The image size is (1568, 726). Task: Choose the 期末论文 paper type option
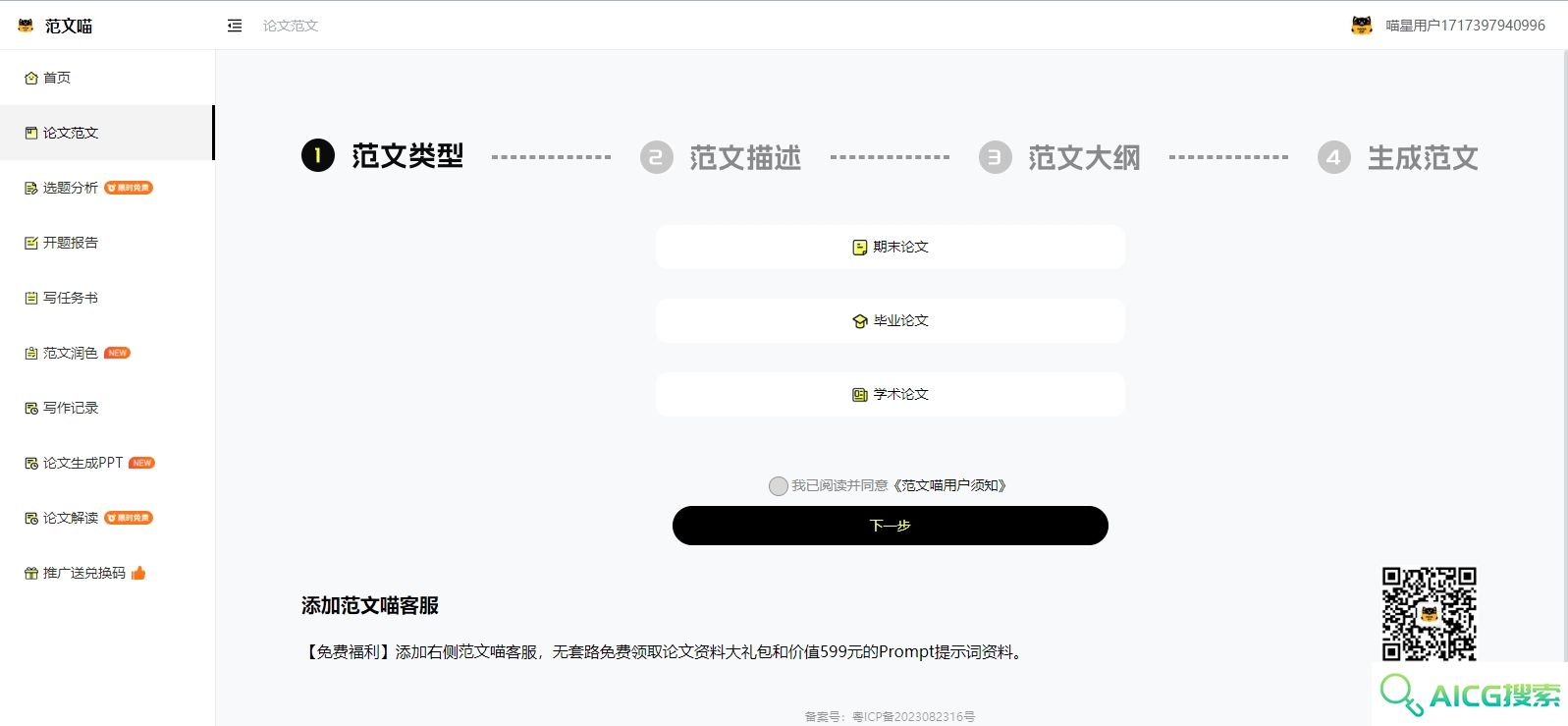(891, 247)
